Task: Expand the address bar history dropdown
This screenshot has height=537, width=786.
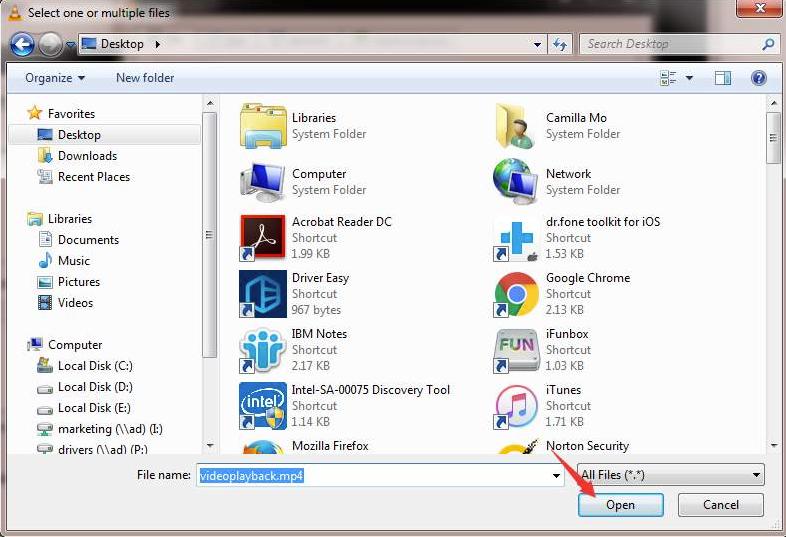Action: coord(537,45)
